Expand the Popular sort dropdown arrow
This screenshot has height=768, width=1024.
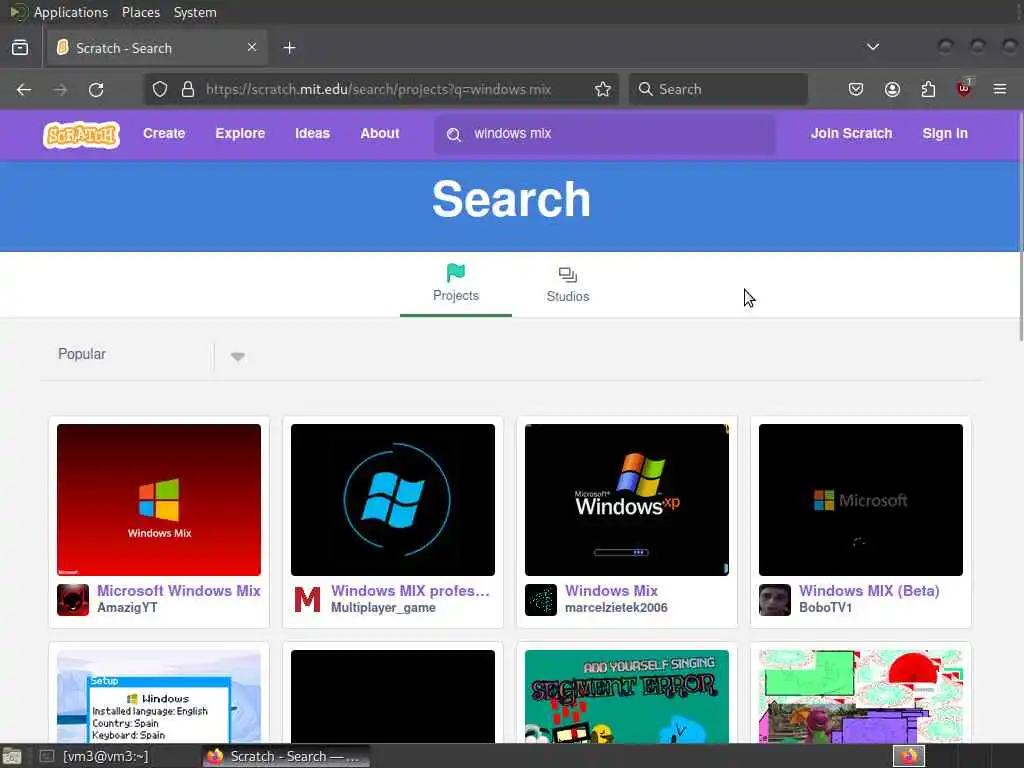click(x=238, y=357)
